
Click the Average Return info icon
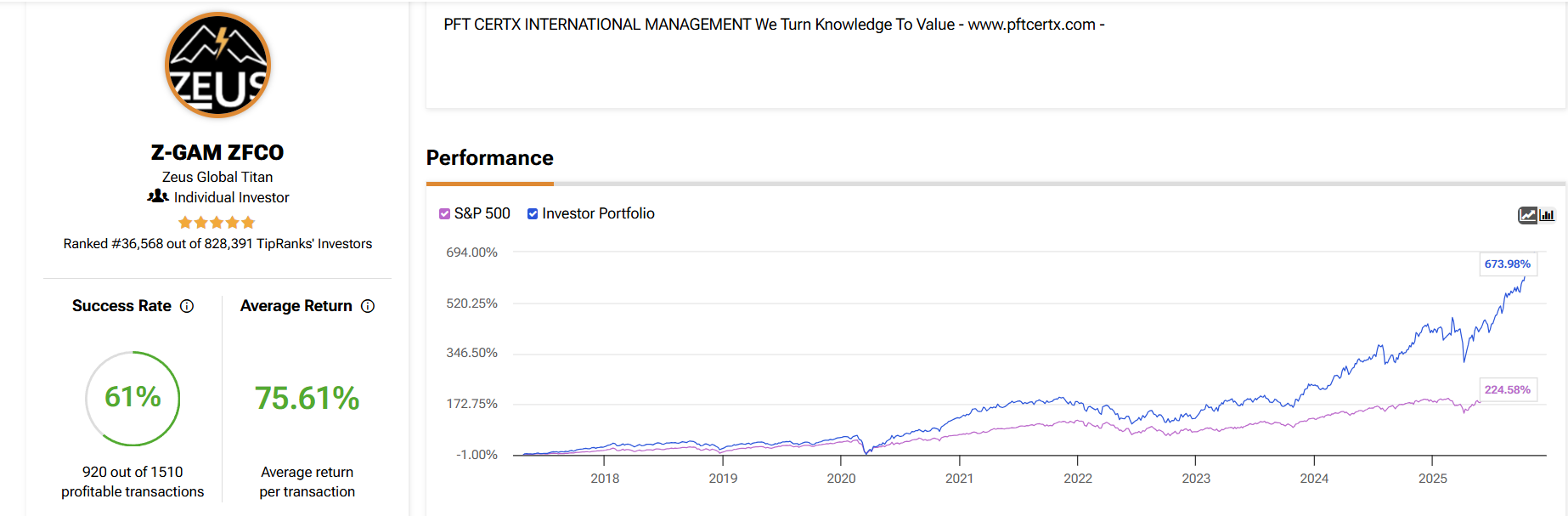point(368,306)
